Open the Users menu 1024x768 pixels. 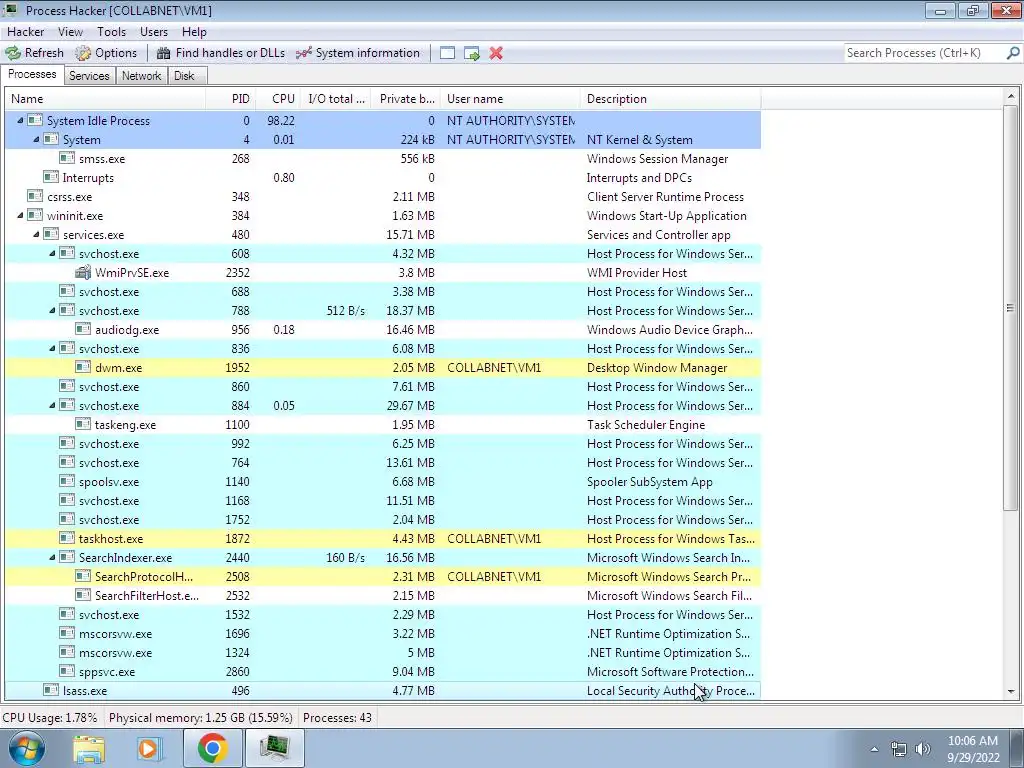click(x=153, y=31)
